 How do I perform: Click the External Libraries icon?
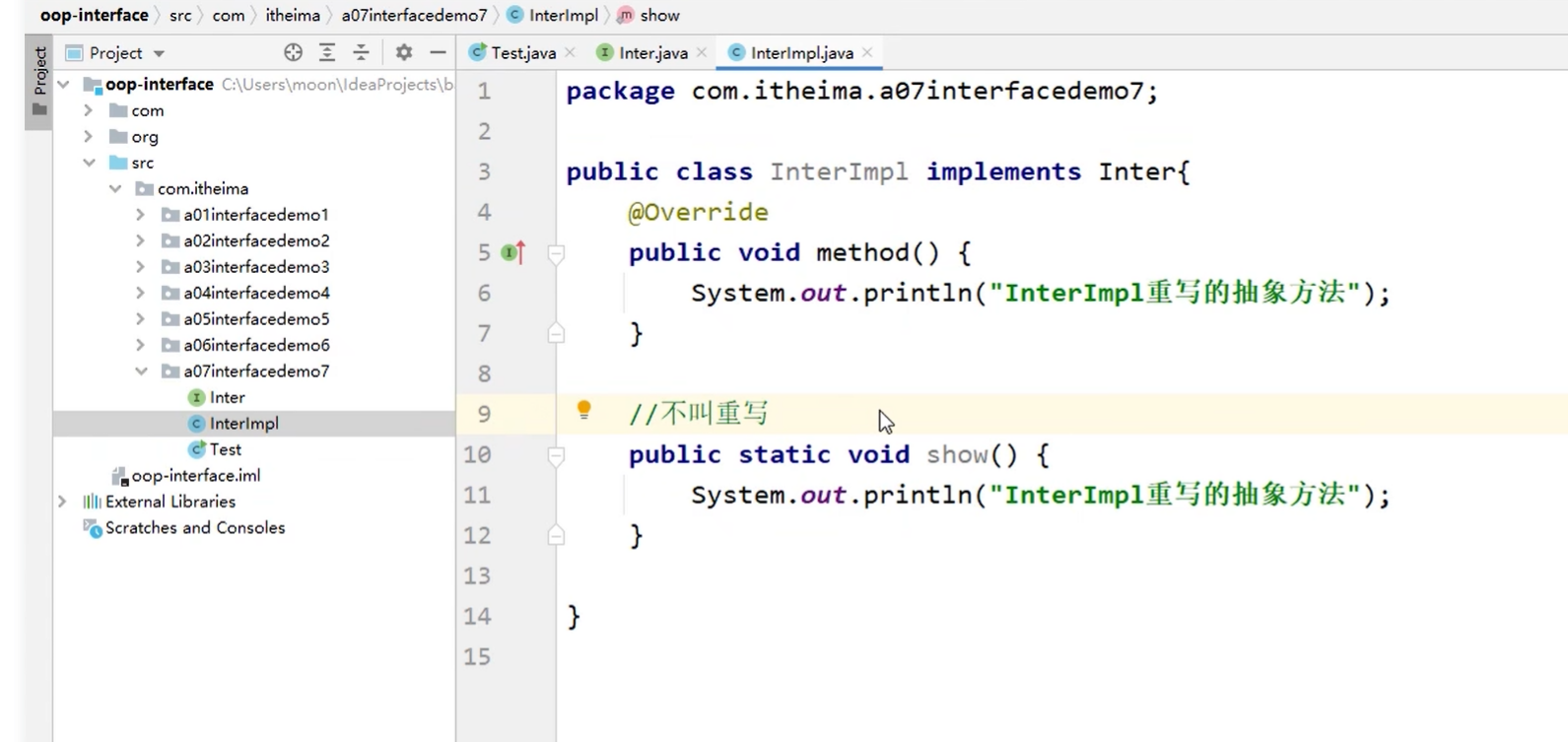pyautogui.click(x=93, y=502)
